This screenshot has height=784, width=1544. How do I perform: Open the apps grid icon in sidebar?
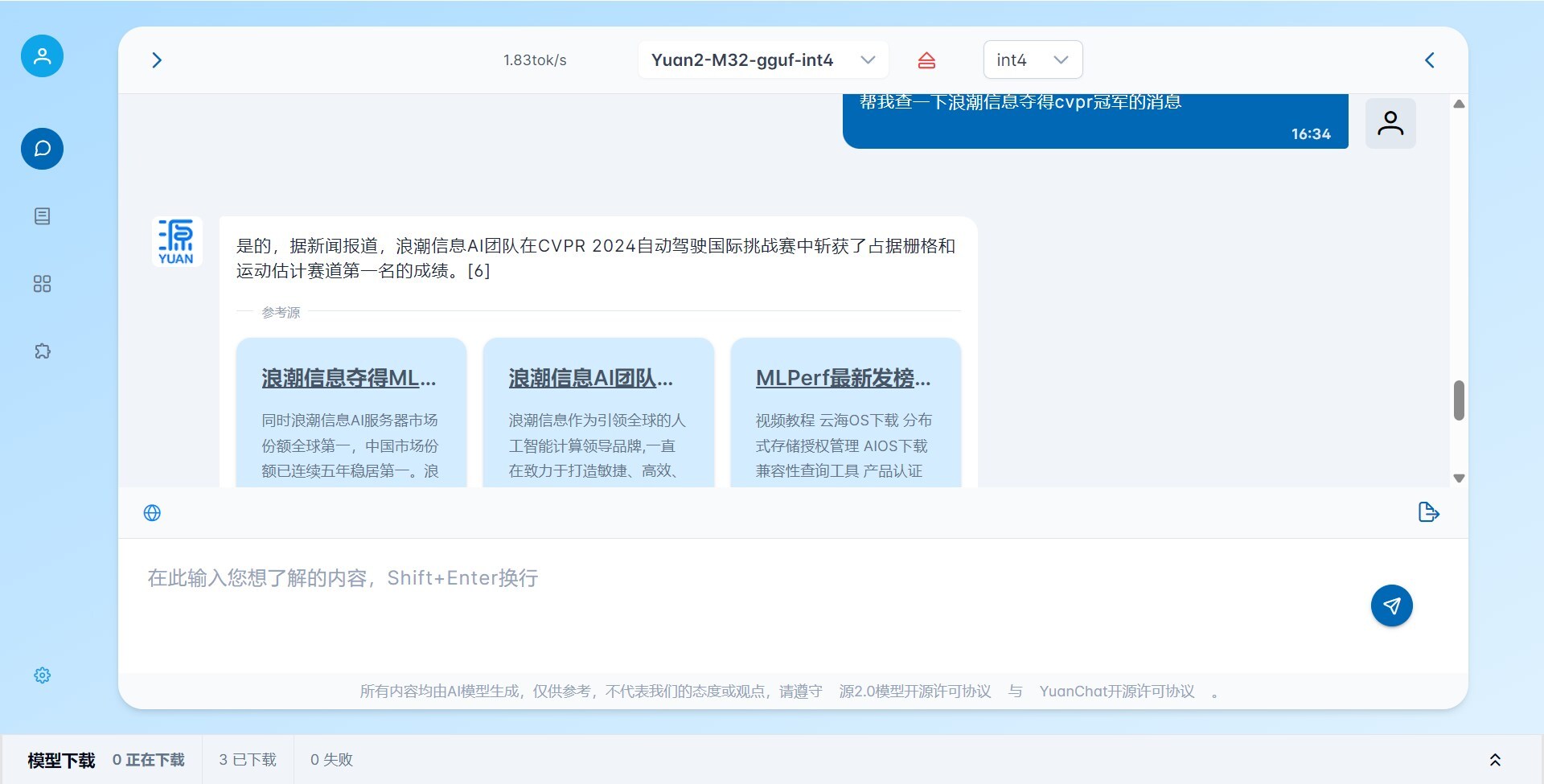[42, 283]
